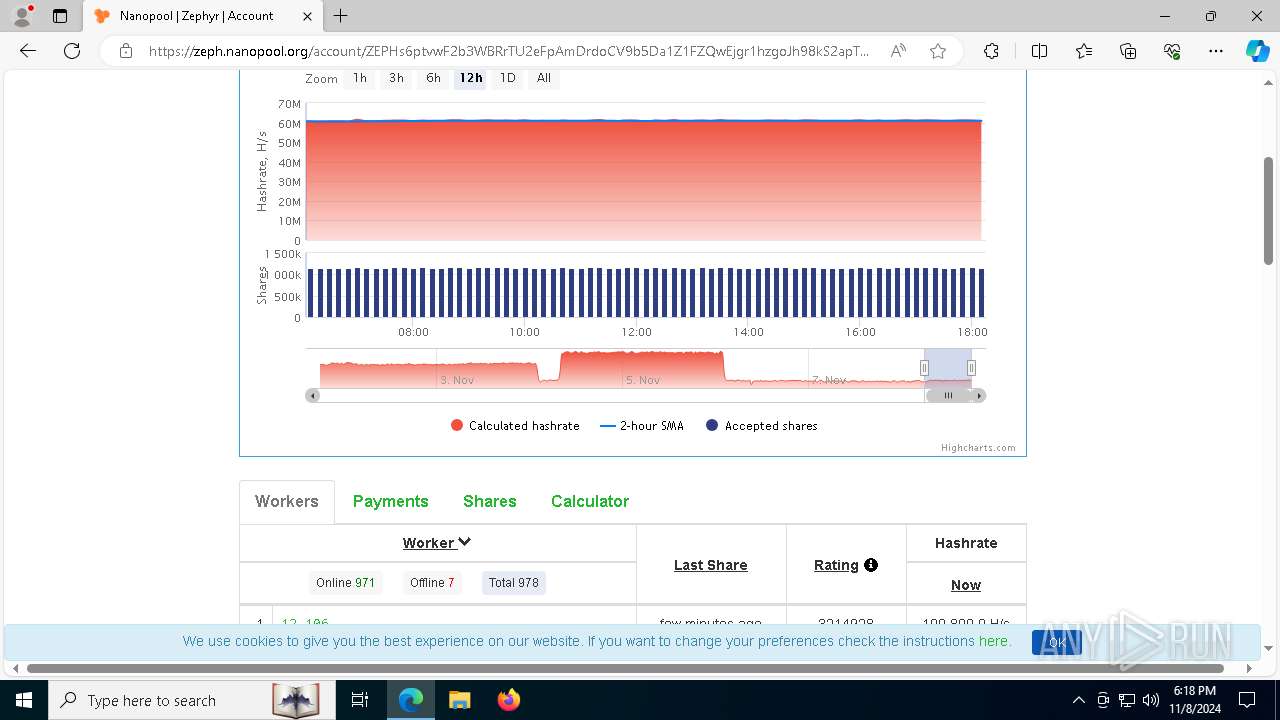This screenshot has height=720, width=1280.
Task: Toggle the Accepted shares legend series
Action: pos(762,426)
